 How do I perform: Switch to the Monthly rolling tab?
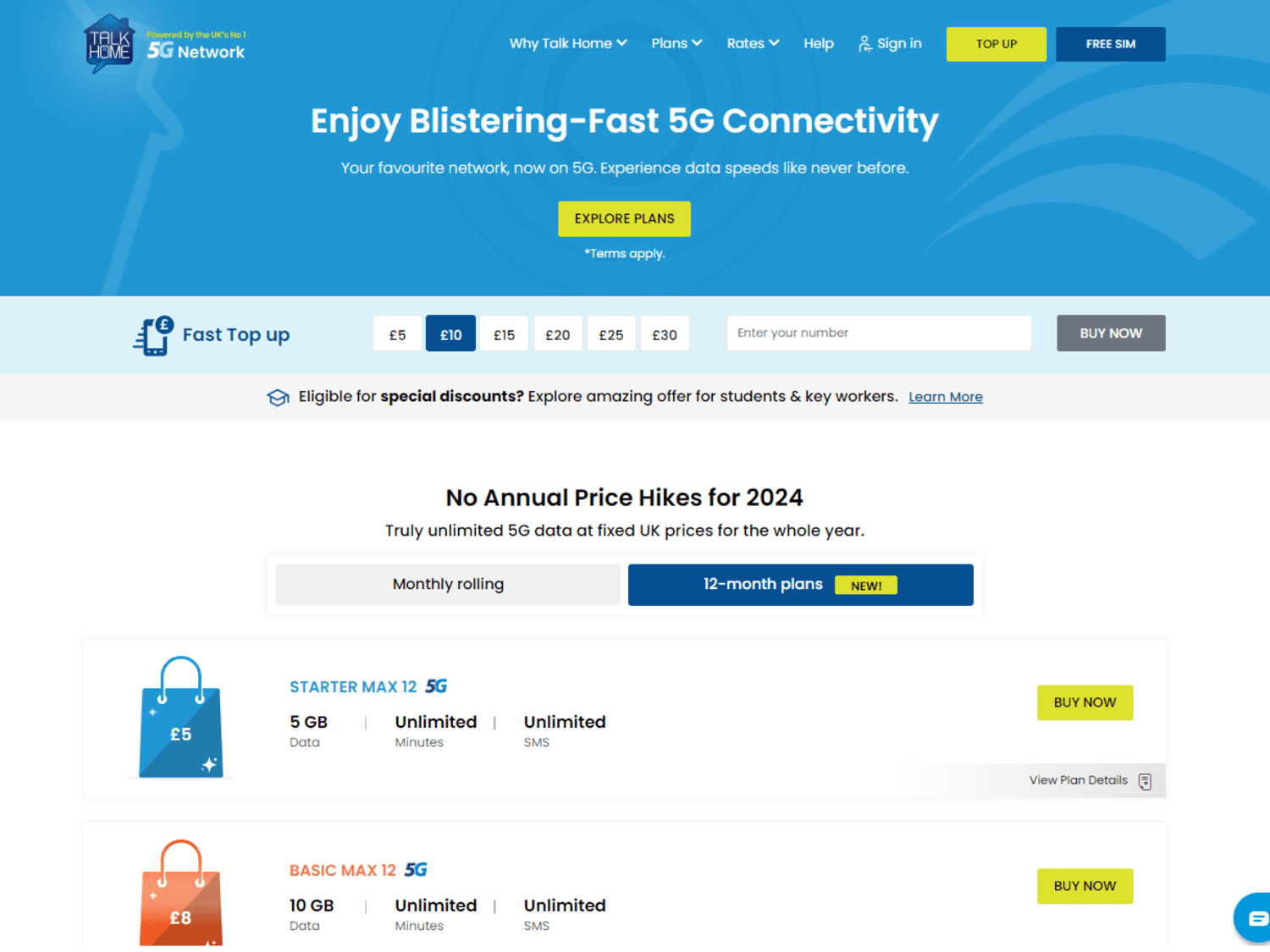[x=448, y=585]
